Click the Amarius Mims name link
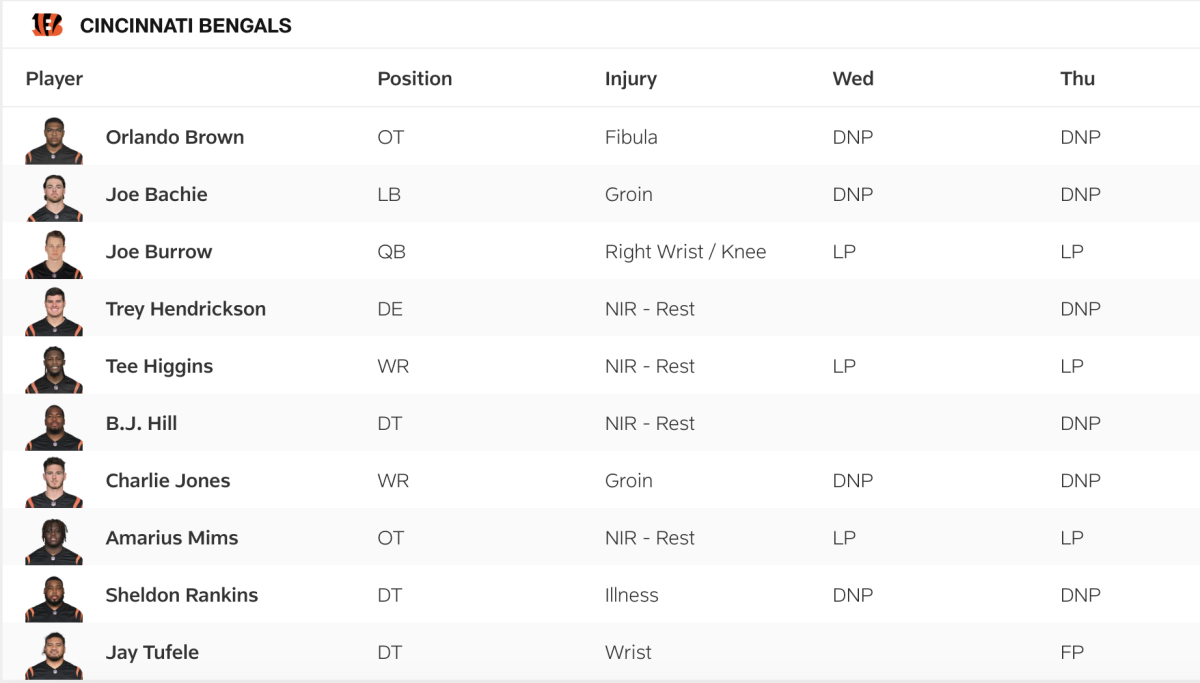The height and width of the screenshot is (683, 1200). [172, 538]
